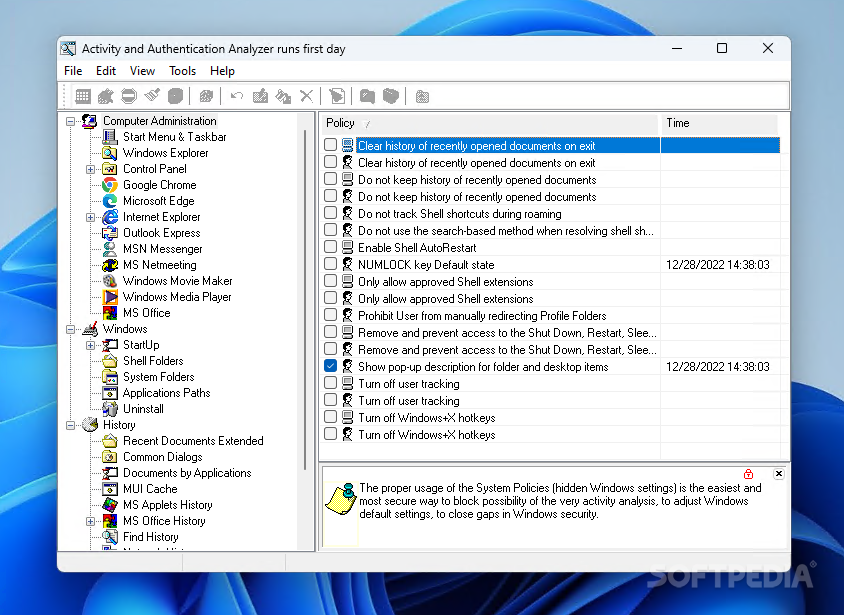Click the last folder toolbar icon
This screenshot has width=844, height=615.
pos(423,97)
